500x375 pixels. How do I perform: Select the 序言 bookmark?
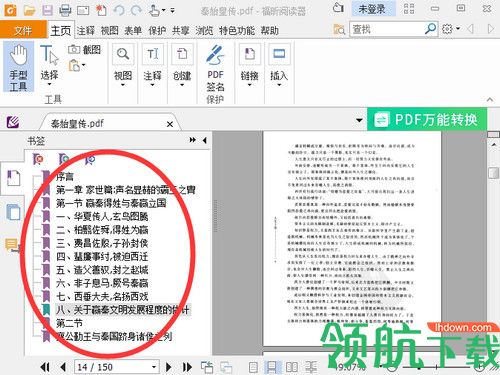[65, 176]
